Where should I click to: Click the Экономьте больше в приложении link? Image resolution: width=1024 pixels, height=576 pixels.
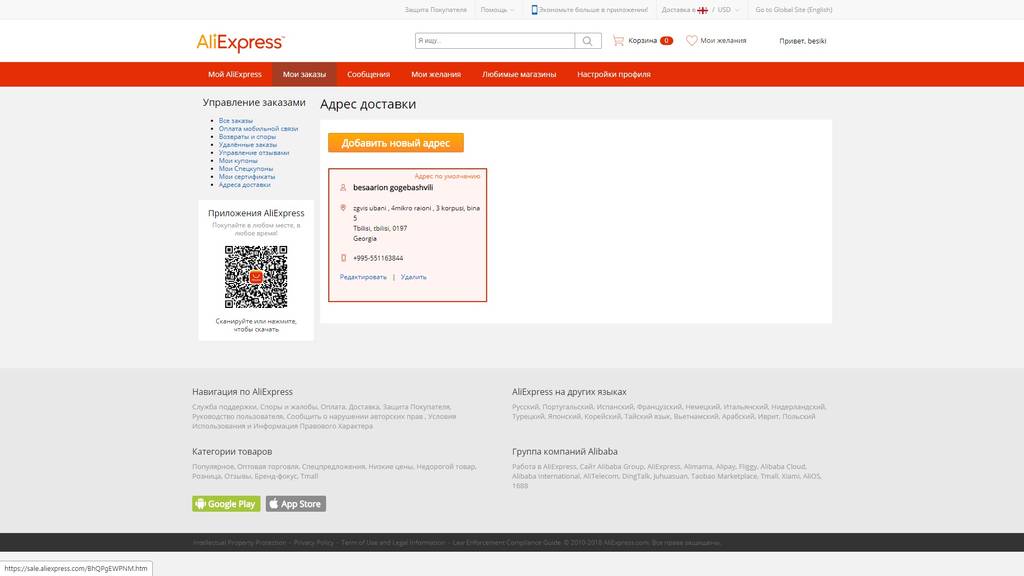[593, 10]
